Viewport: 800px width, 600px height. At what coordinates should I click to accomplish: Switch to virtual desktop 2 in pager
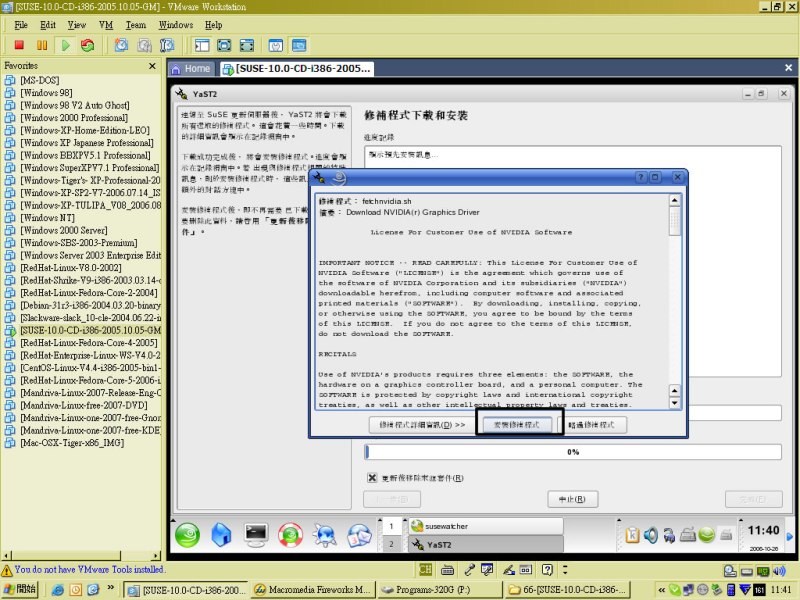[x=391, y=544]
